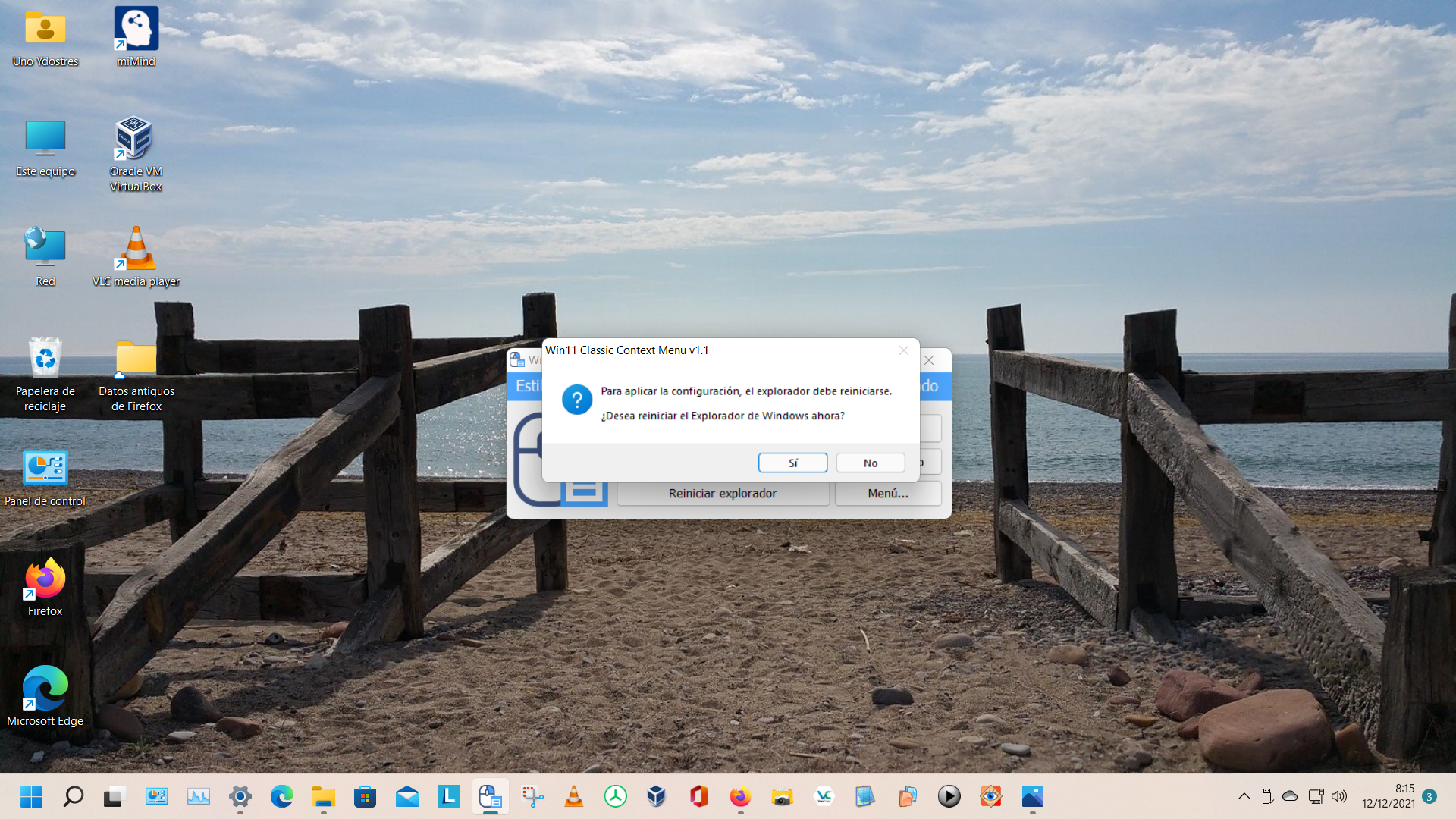The width and height of the screenshot is (1456, 819).
Task: Click the No button in dialog
Action: 870,463
